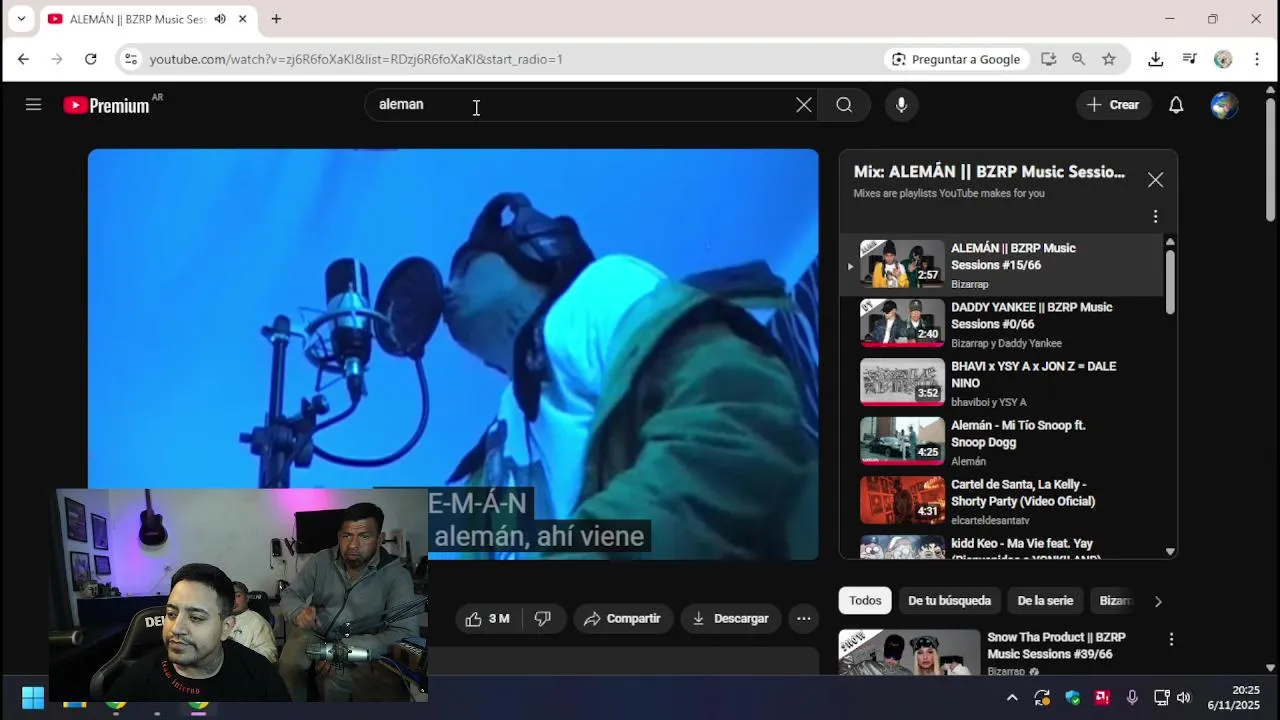Open Alemán Mi Tío Snoop thumbnail
This screenshot has width=1280, height=720.
click(x=902, y=442)
